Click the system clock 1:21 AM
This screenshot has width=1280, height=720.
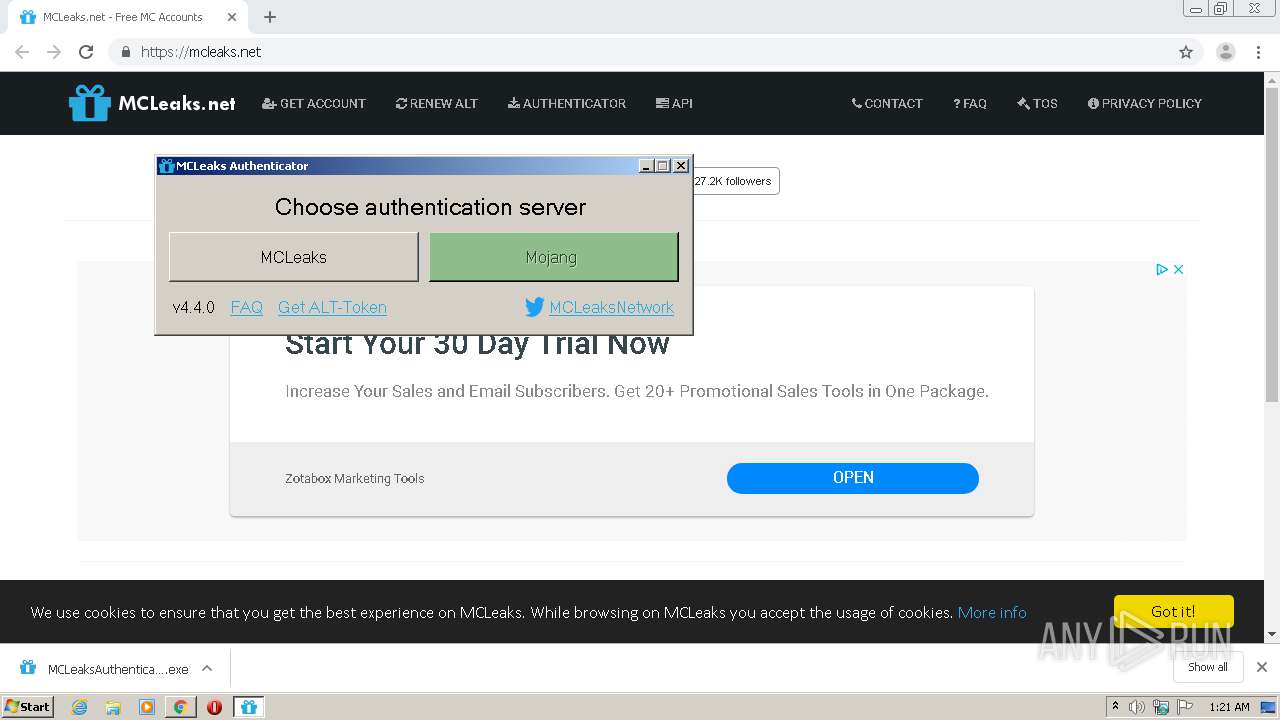point(1229,707)
